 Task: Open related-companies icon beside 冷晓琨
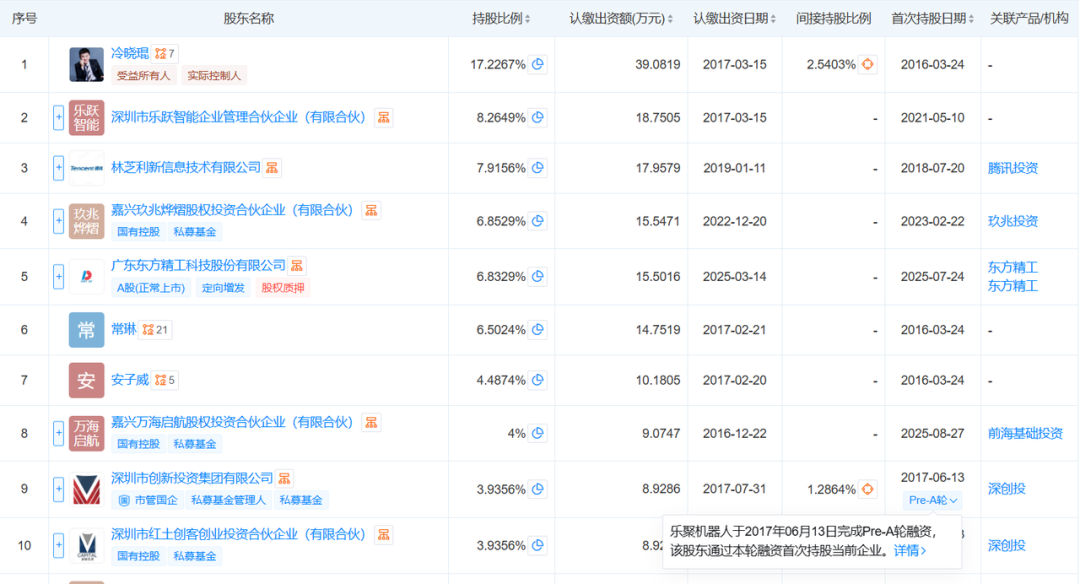(x=164, y=54)
